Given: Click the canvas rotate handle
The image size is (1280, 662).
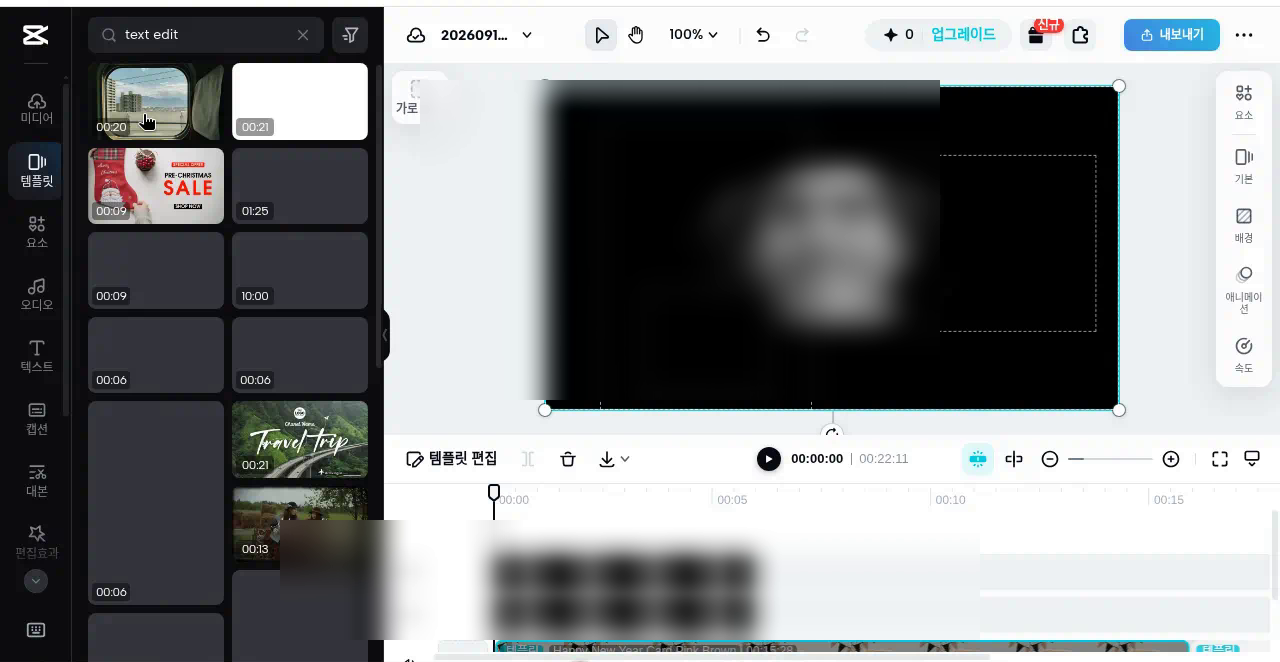Looking at the screenshot, I should point(832,434).
